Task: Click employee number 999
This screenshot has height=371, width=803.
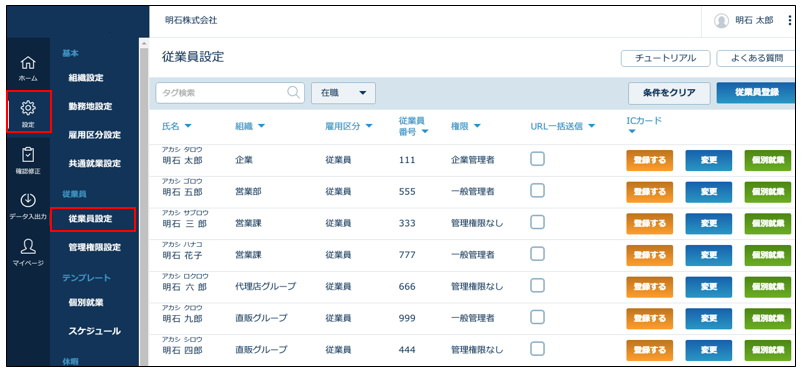Action: (x=407, y=318)
